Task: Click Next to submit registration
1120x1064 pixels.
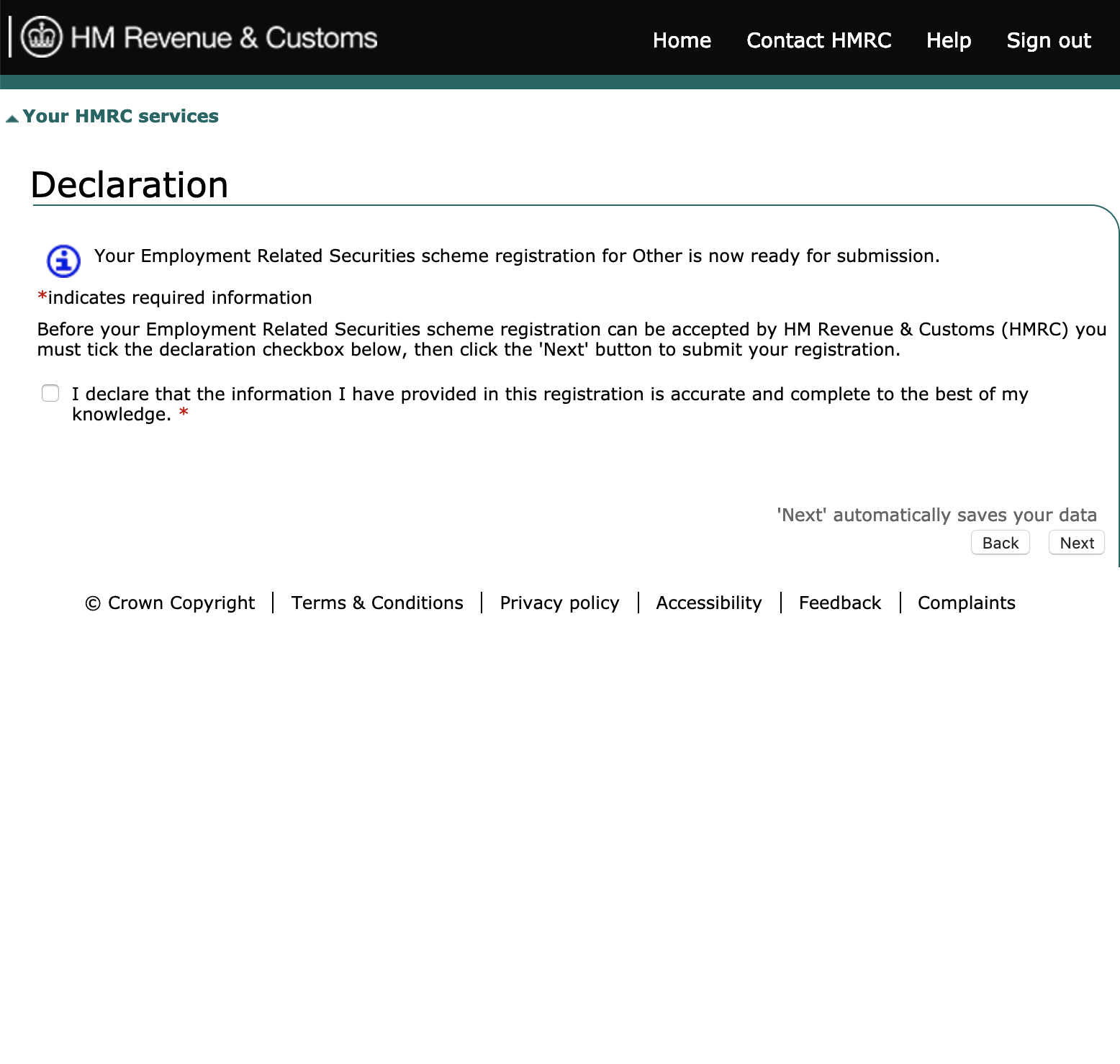Action: click(1077, 543)
